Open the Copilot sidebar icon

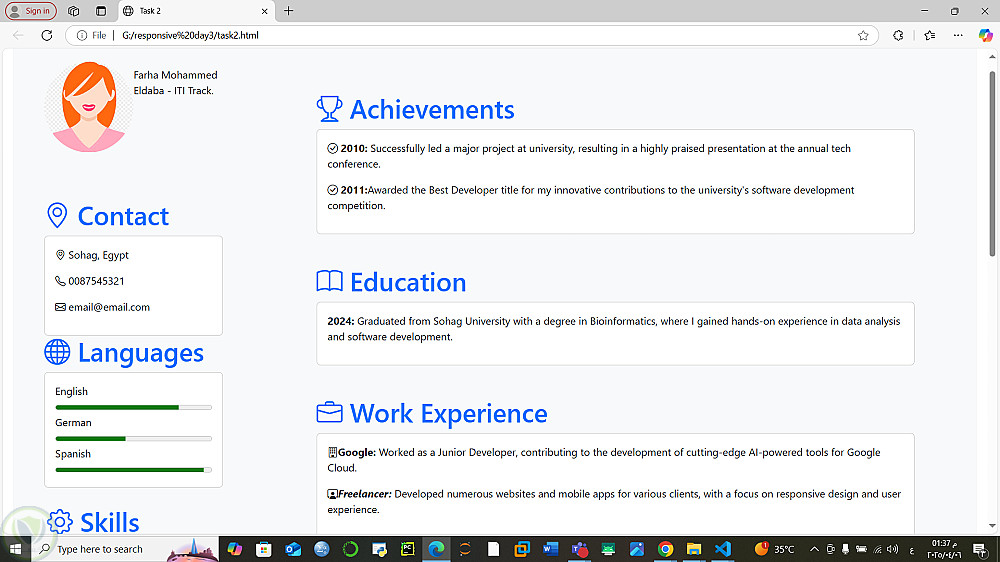pyautogui.click(x=985, y=35)
